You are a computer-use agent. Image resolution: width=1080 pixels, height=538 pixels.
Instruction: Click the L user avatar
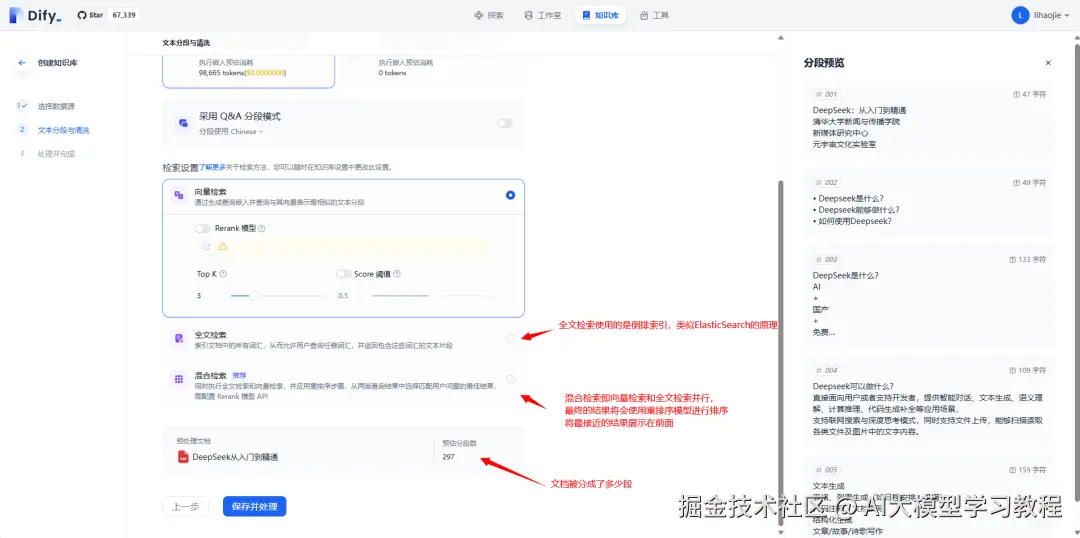point(1020,15)
